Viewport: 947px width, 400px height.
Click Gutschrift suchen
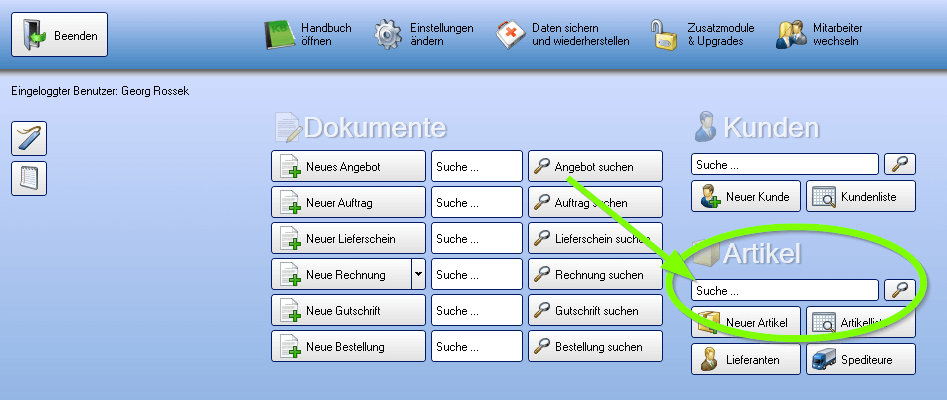[595, 311]
